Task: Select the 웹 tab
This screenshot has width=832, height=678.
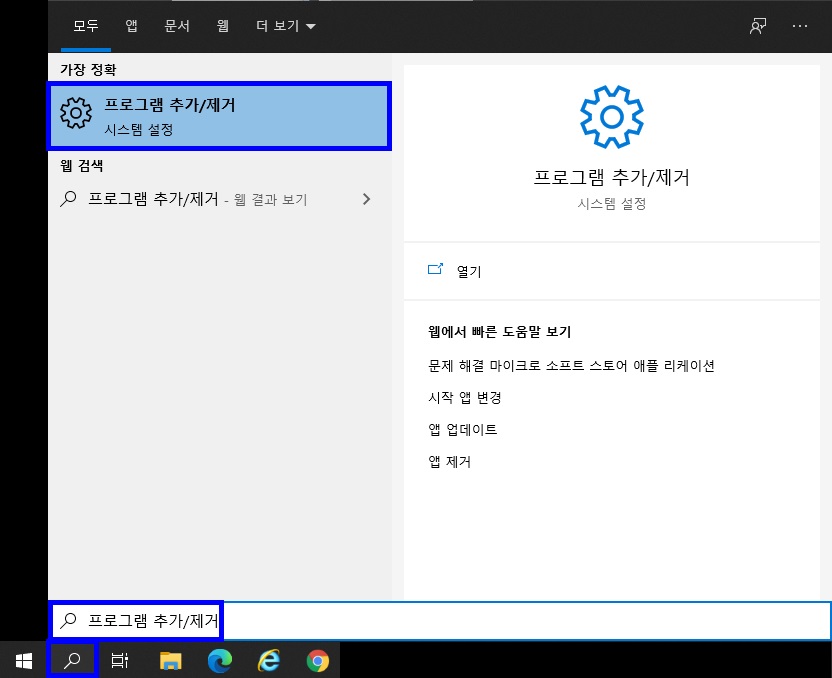Action: (224, 26)
